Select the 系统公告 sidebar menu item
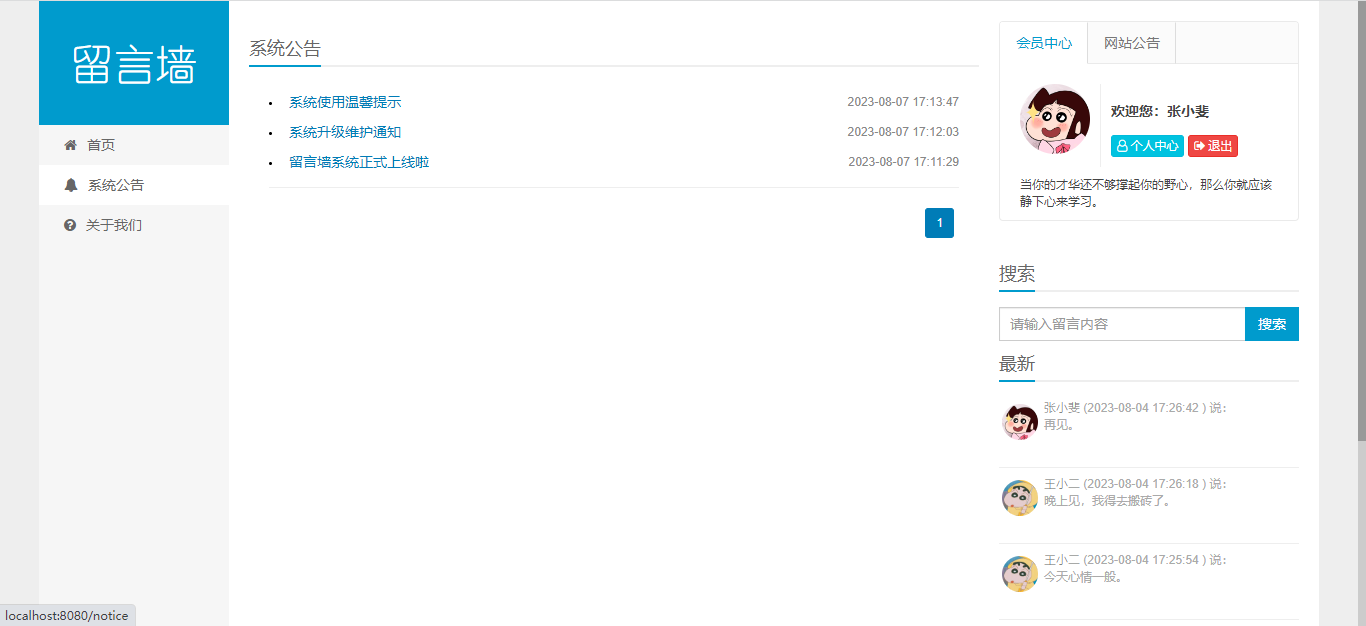This screenshot has height=626, width=1366. [x=134, y=185]
